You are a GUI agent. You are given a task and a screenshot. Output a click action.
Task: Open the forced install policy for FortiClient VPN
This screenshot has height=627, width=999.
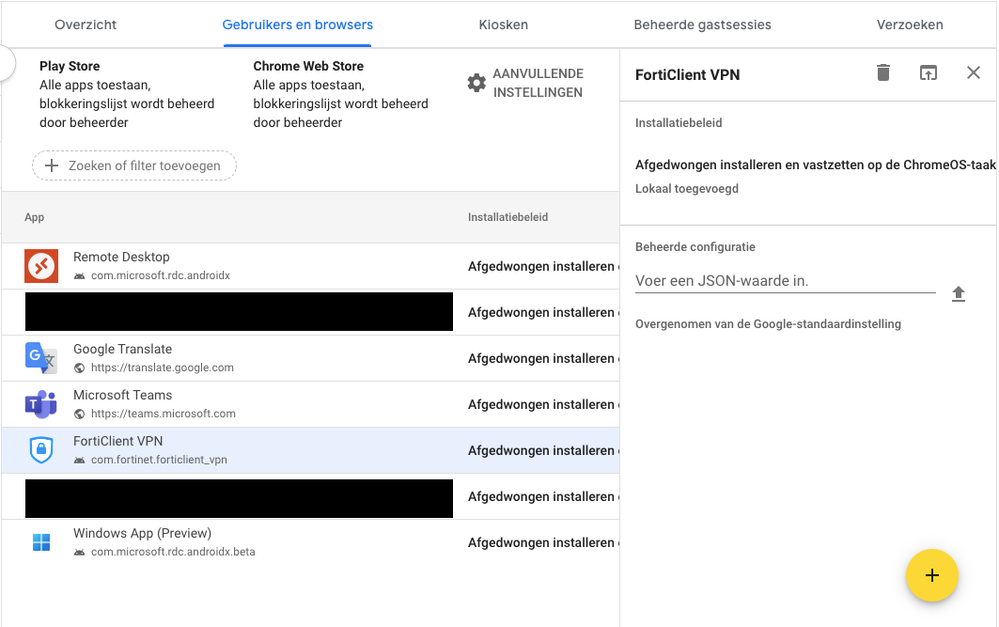[542, 451]
